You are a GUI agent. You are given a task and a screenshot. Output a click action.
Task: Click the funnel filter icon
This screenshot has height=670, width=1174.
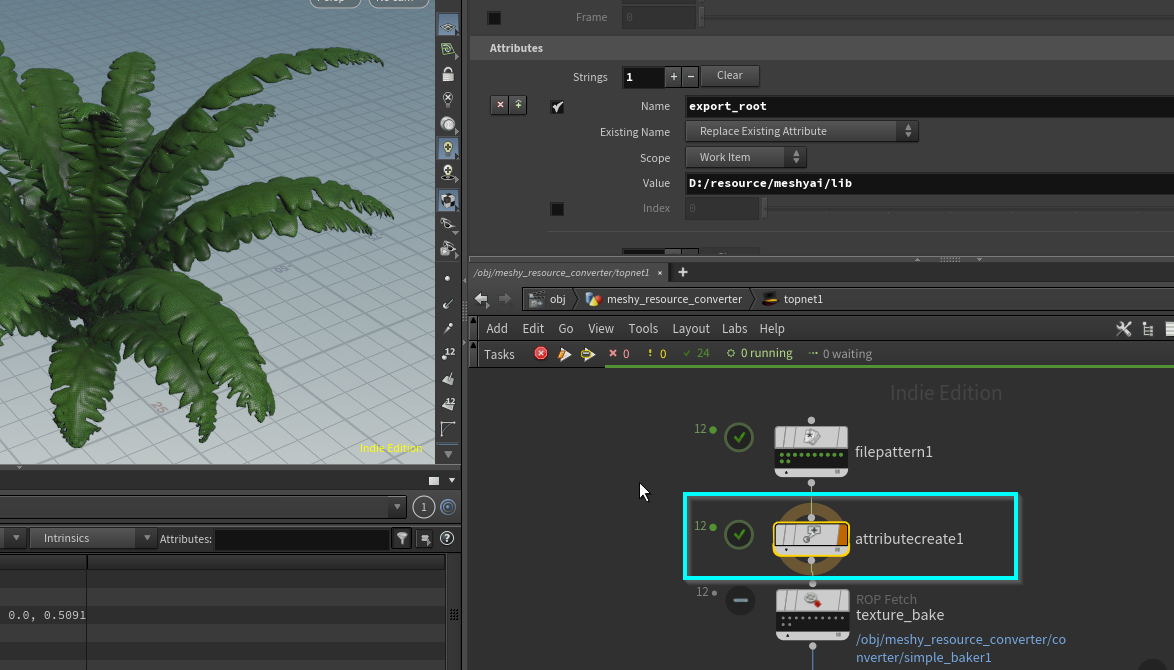(402, 538)
